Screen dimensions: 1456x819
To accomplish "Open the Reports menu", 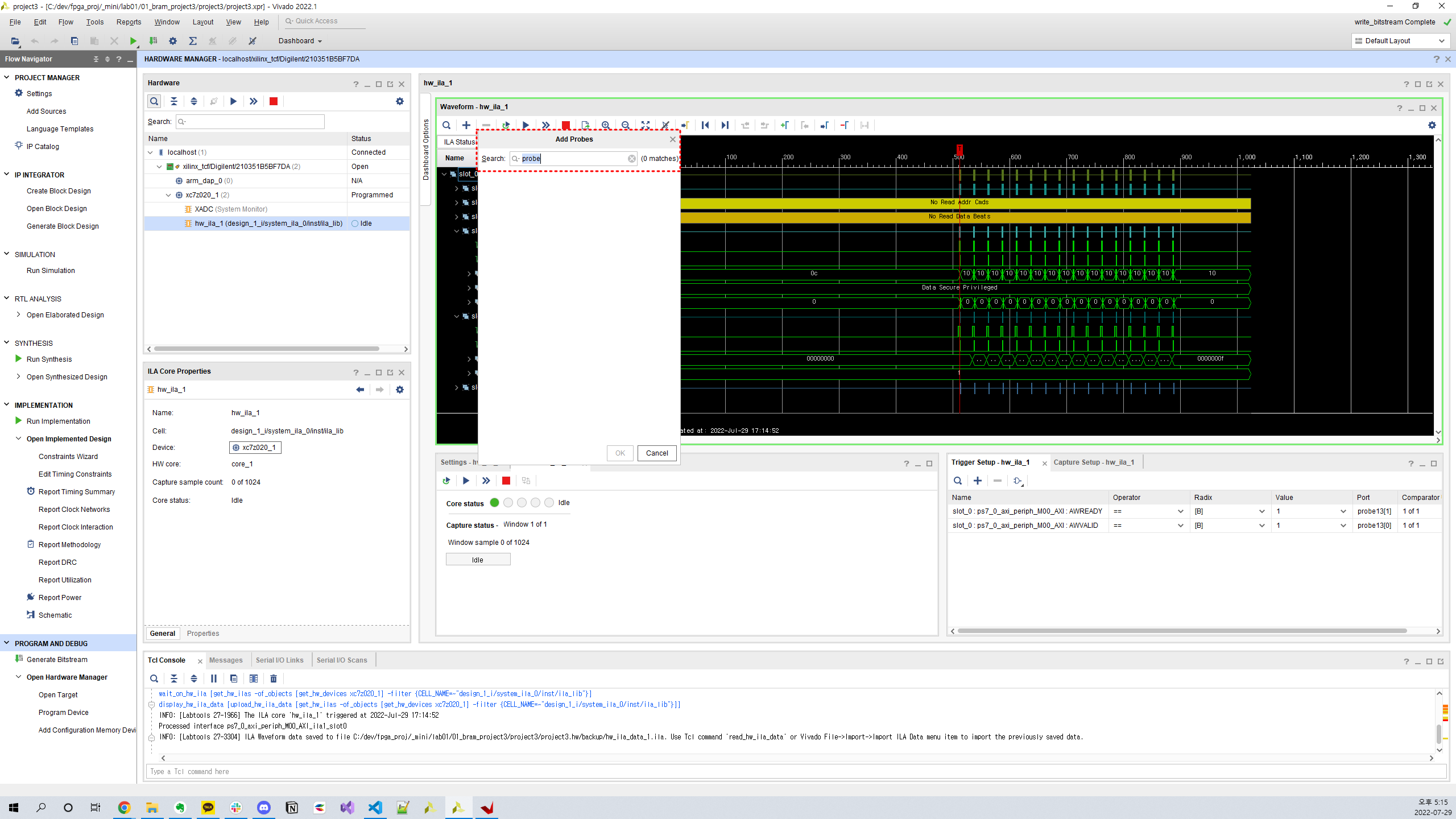I will [129, 22].
